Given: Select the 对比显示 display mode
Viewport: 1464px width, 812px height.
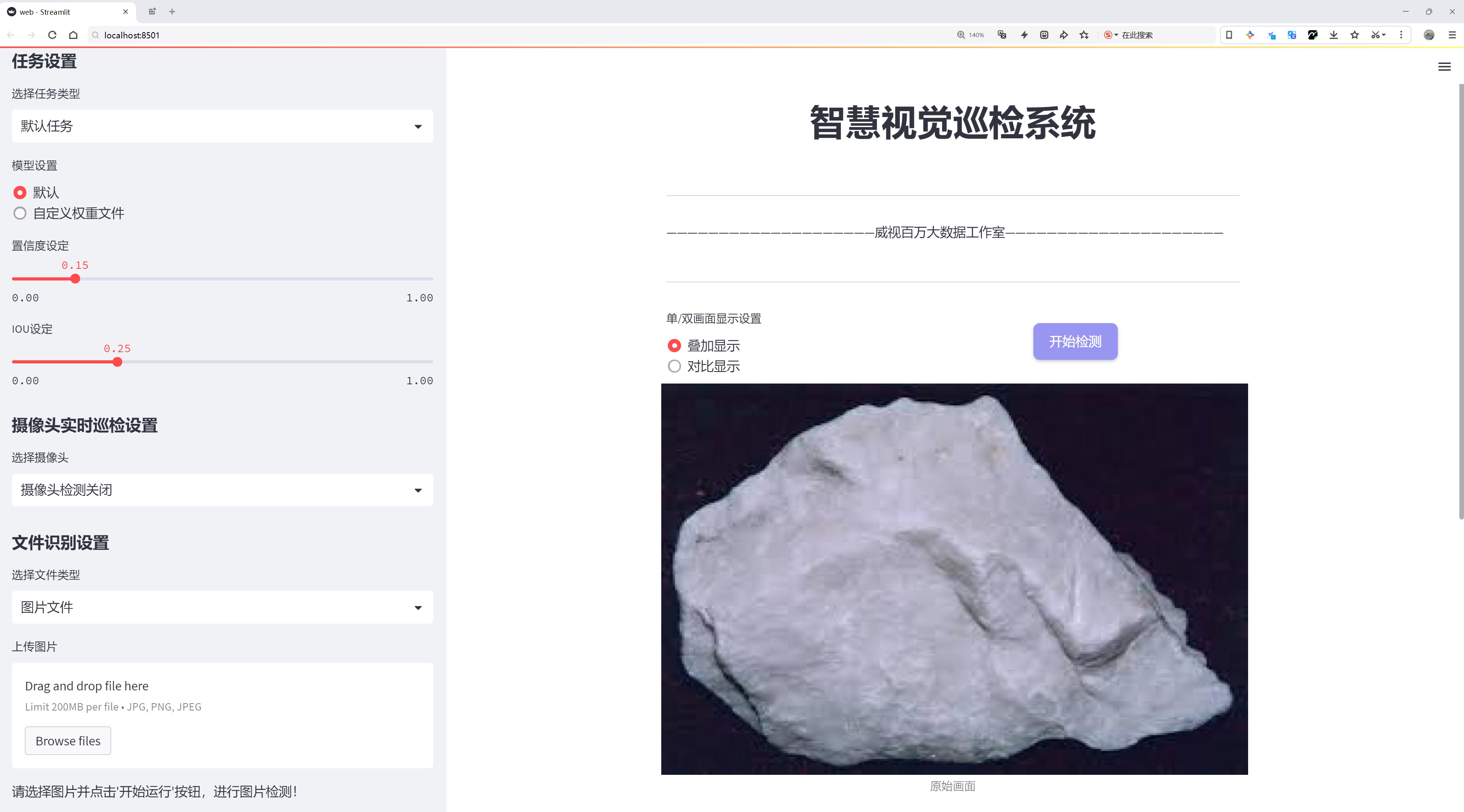Looking at the screenshot, I should [x=674, y=366].
